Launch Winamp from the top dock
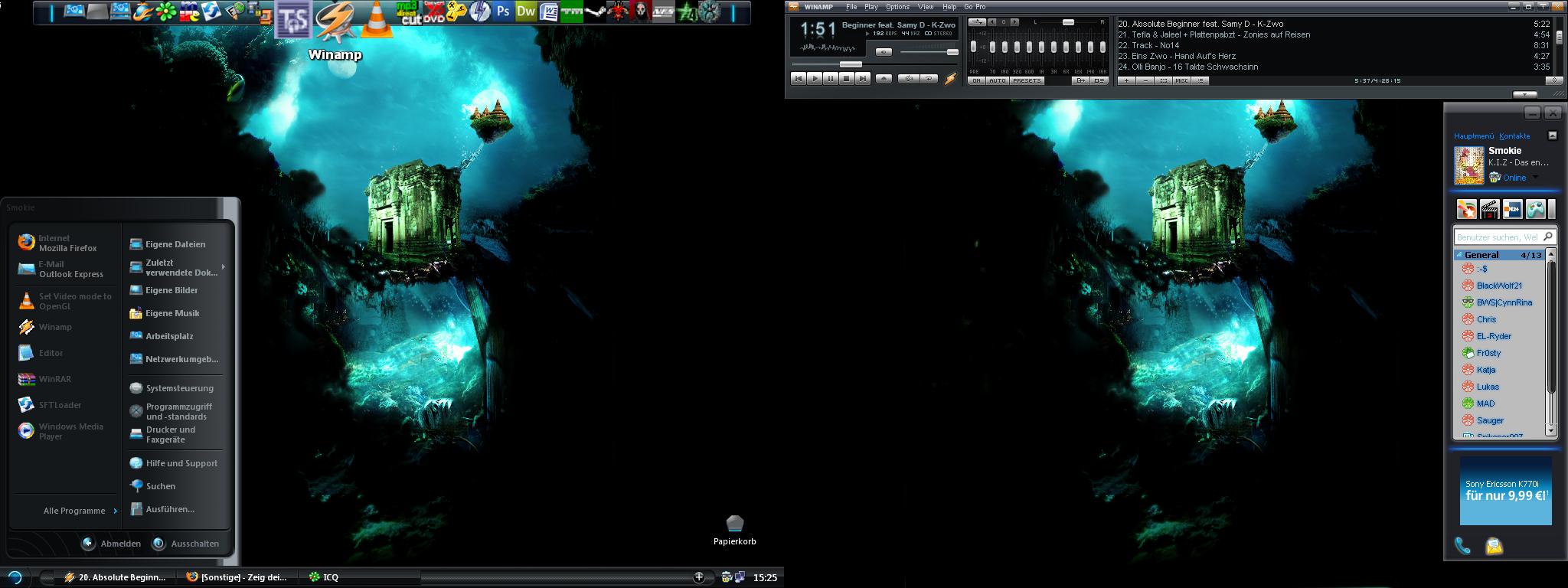This screenshot has height=588, width=1568. point(336,20)
